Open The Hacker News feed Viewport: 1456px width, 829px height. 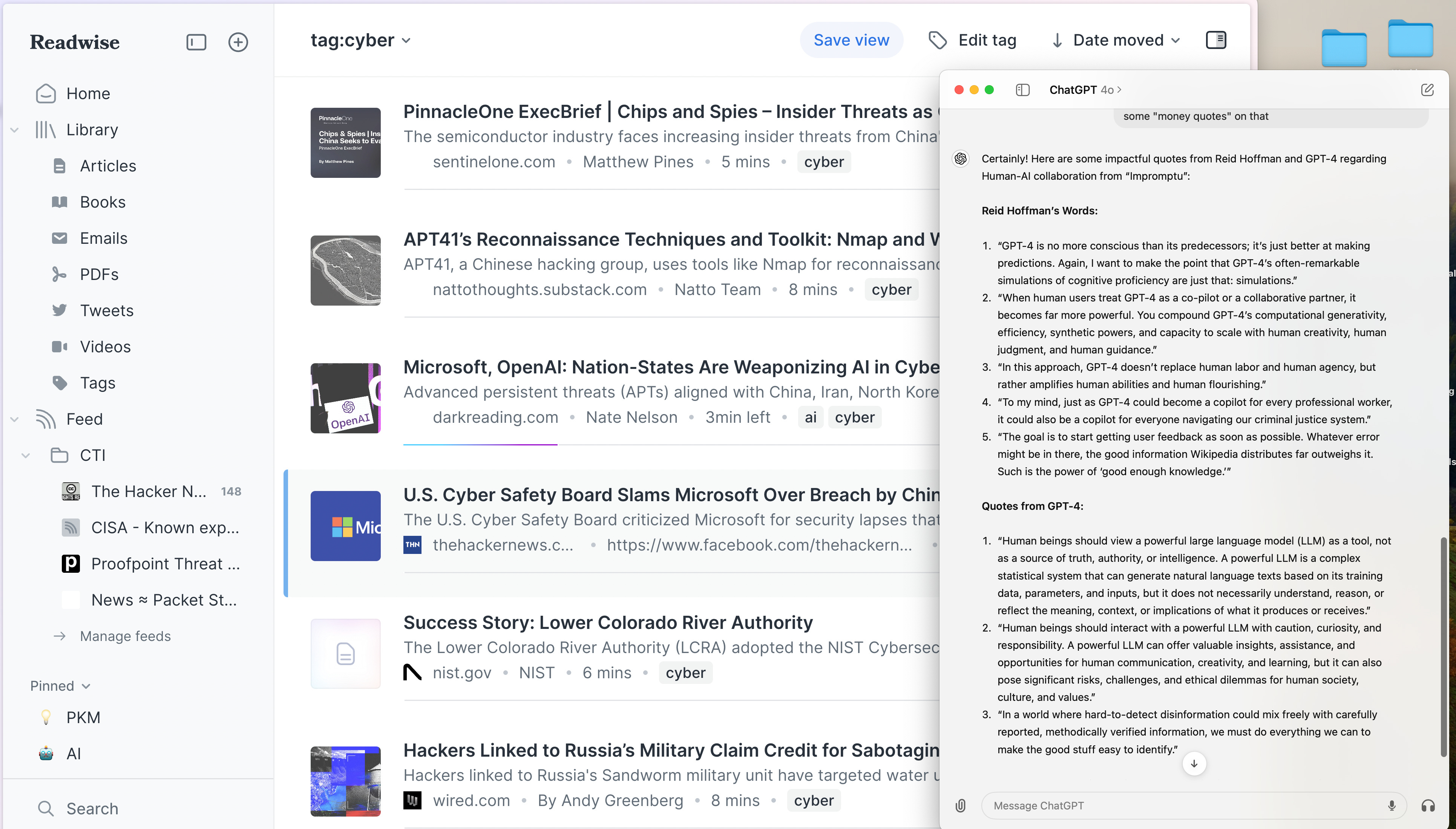coord(149,491)
